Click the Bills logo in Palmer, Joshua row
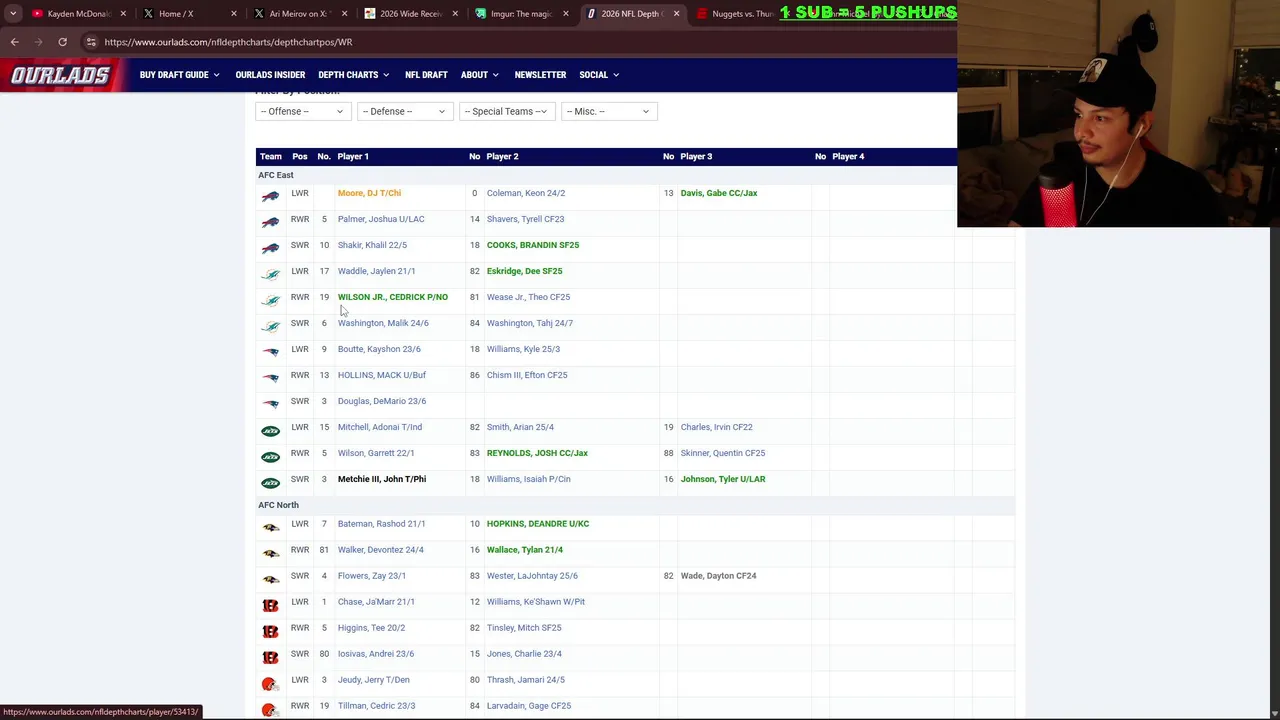 tap(270, 223)
